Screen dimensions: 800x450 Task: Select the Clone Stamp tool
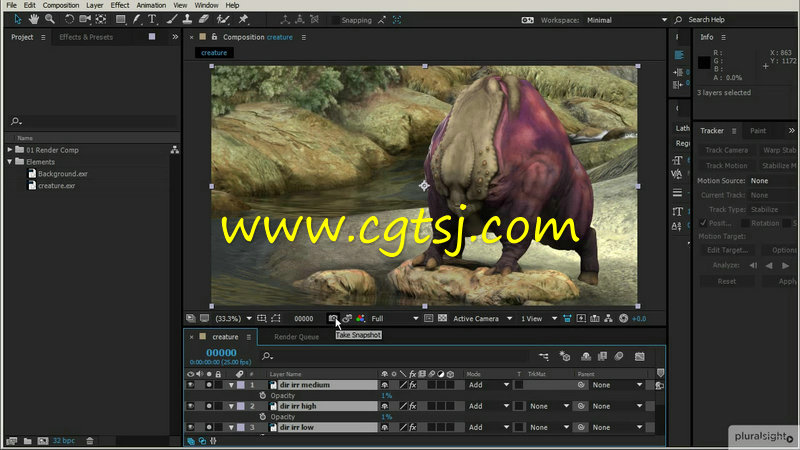tap(187, 19)
